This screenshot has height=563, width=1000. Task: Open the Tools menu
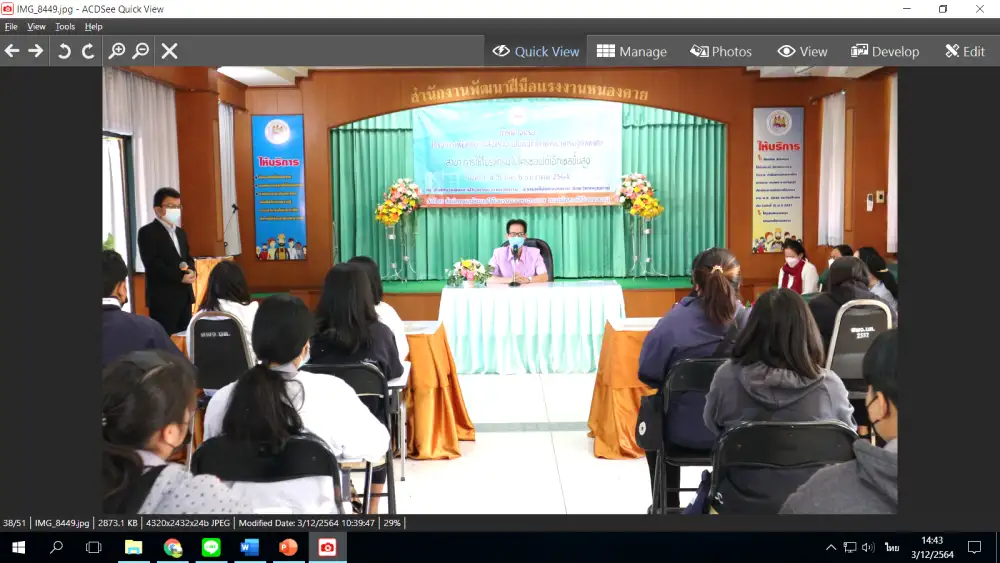(x=65, y=27)
